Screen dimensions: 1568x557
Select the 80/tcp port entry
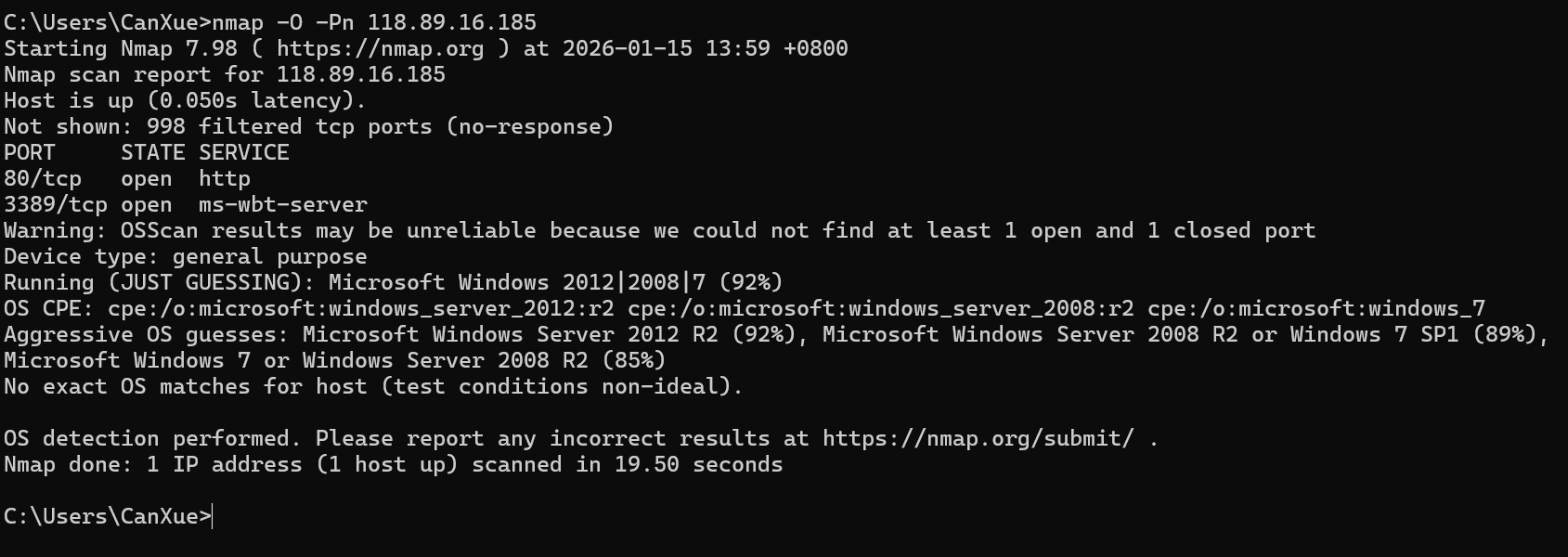click(42, 178)
